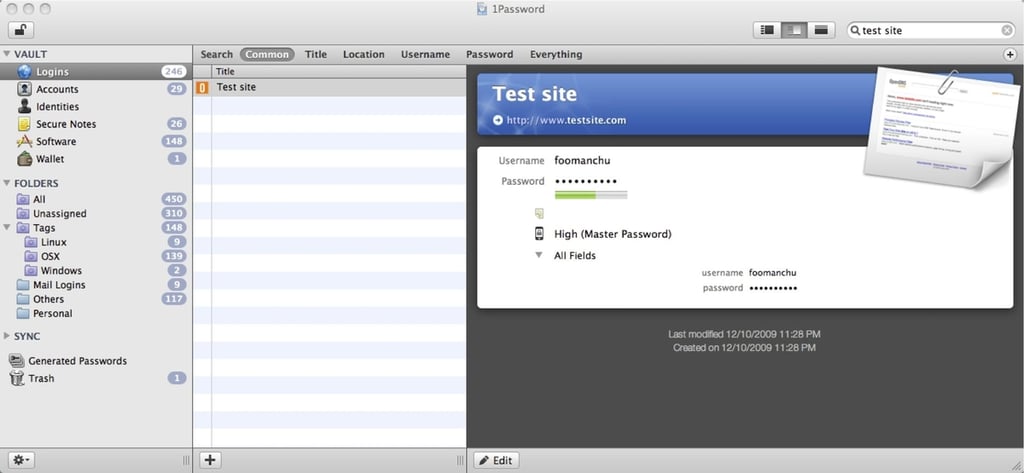Click the magnifier icon in search field
The image size is (1024, 473).
click(x=856, y=30)
